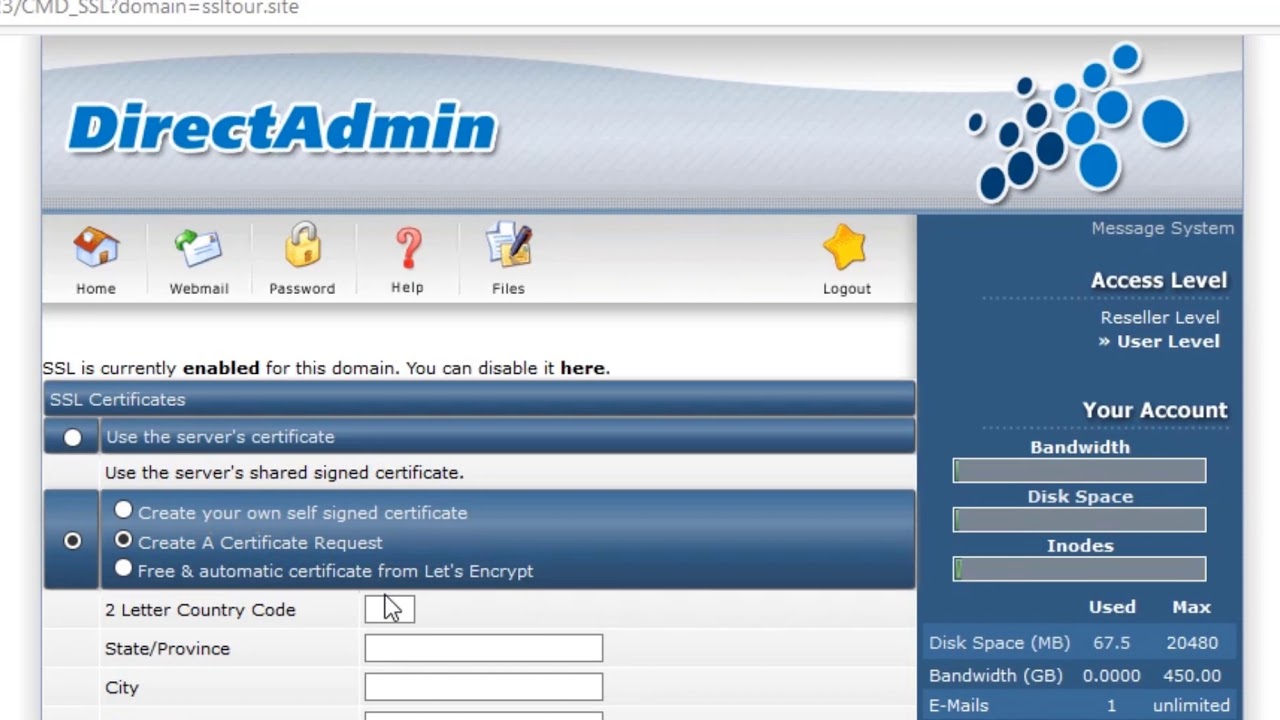Screen dimensions: 1280x720
Task: Click the Inodes usage bar
Action: [1079, 569]
